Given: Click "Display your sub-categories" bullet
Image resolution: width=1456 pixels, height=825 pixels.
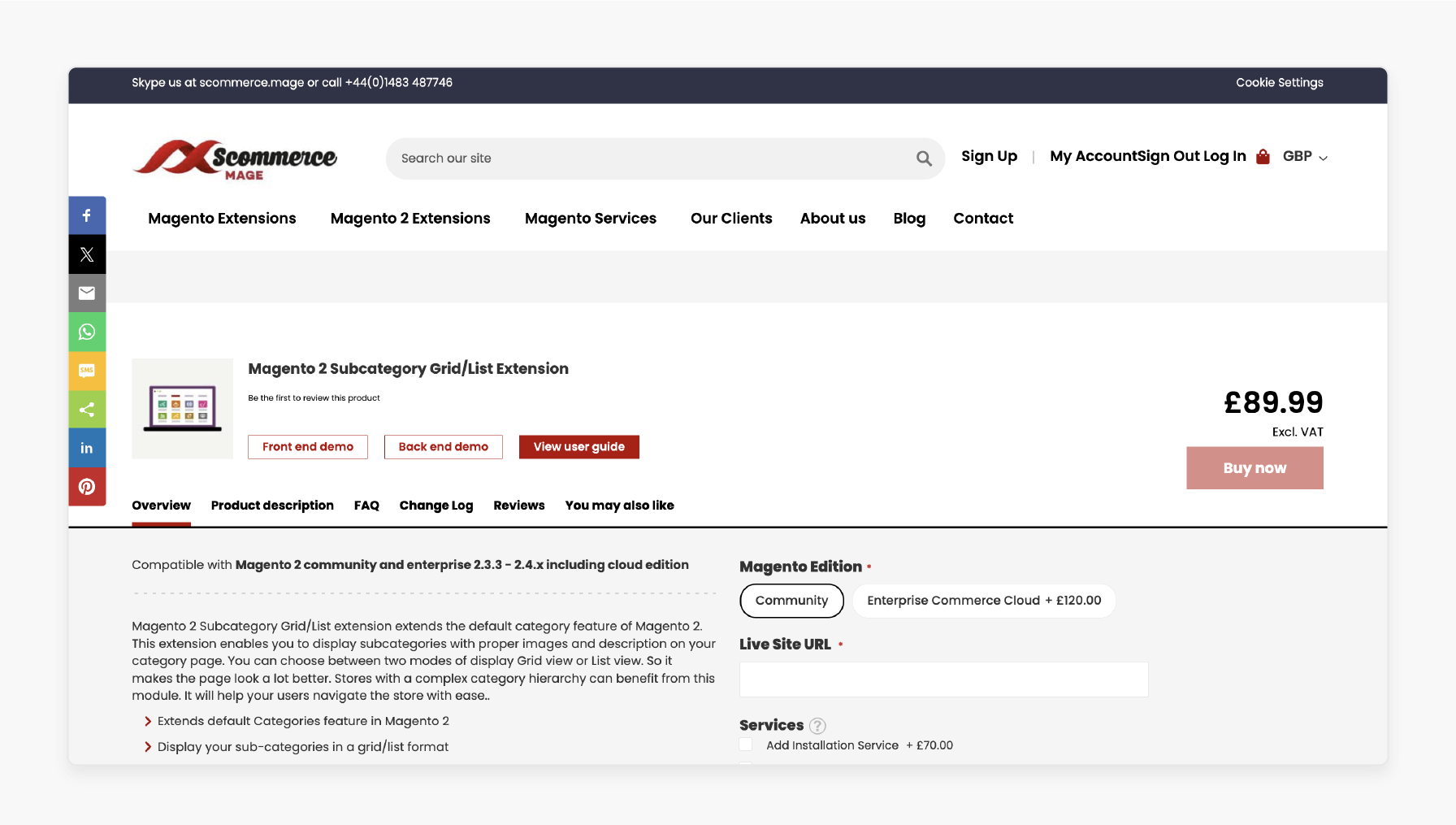Looking at the screenshot, I should coord(303,747).
